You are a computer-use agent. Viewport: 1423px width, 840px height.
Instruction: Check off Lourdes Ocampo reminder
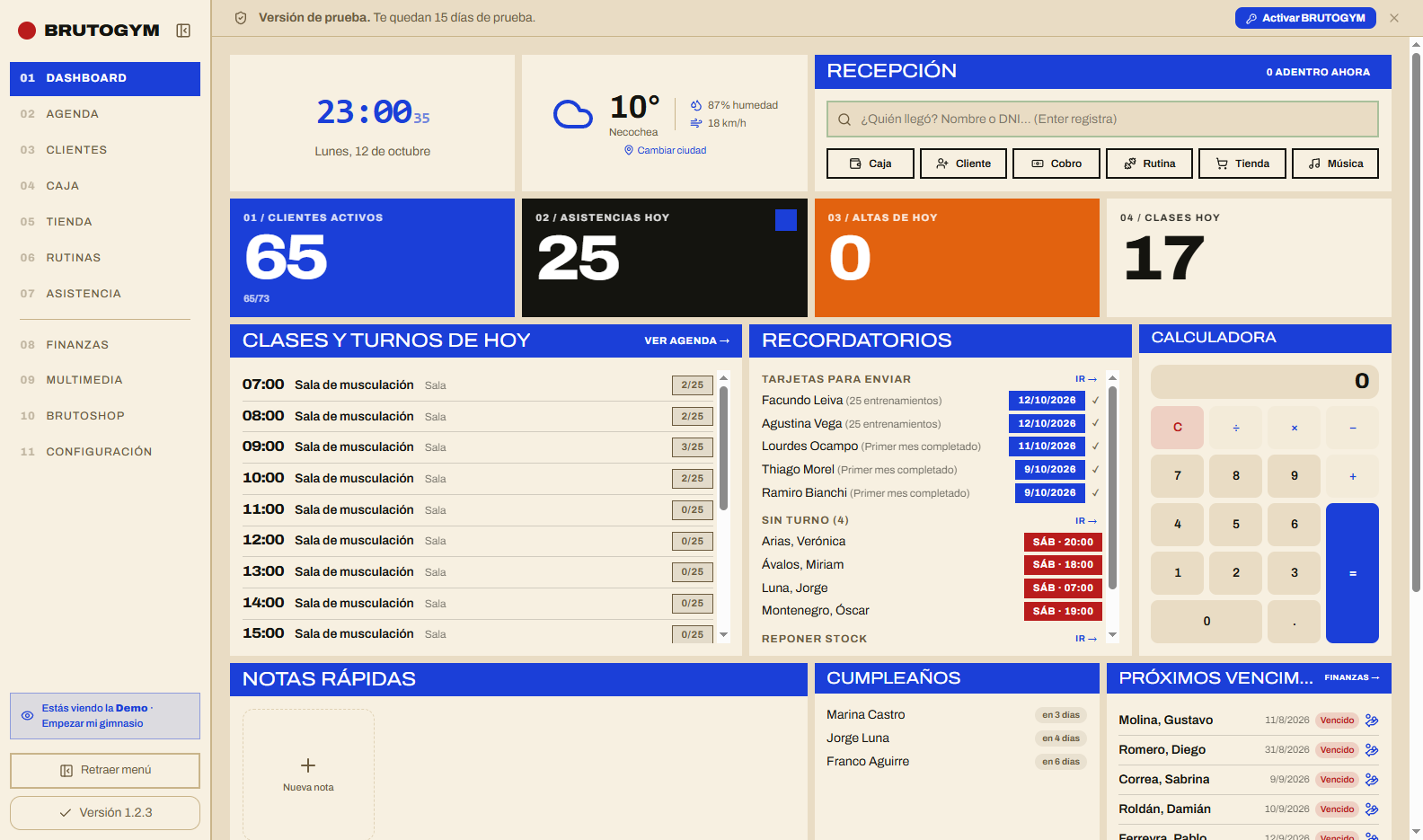(1096, 447)
